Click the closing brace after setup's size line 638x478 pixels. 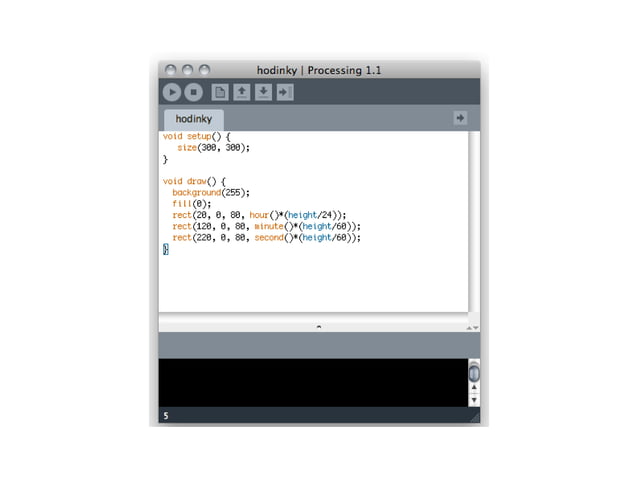pyautogui.click(x=165, y=159)
